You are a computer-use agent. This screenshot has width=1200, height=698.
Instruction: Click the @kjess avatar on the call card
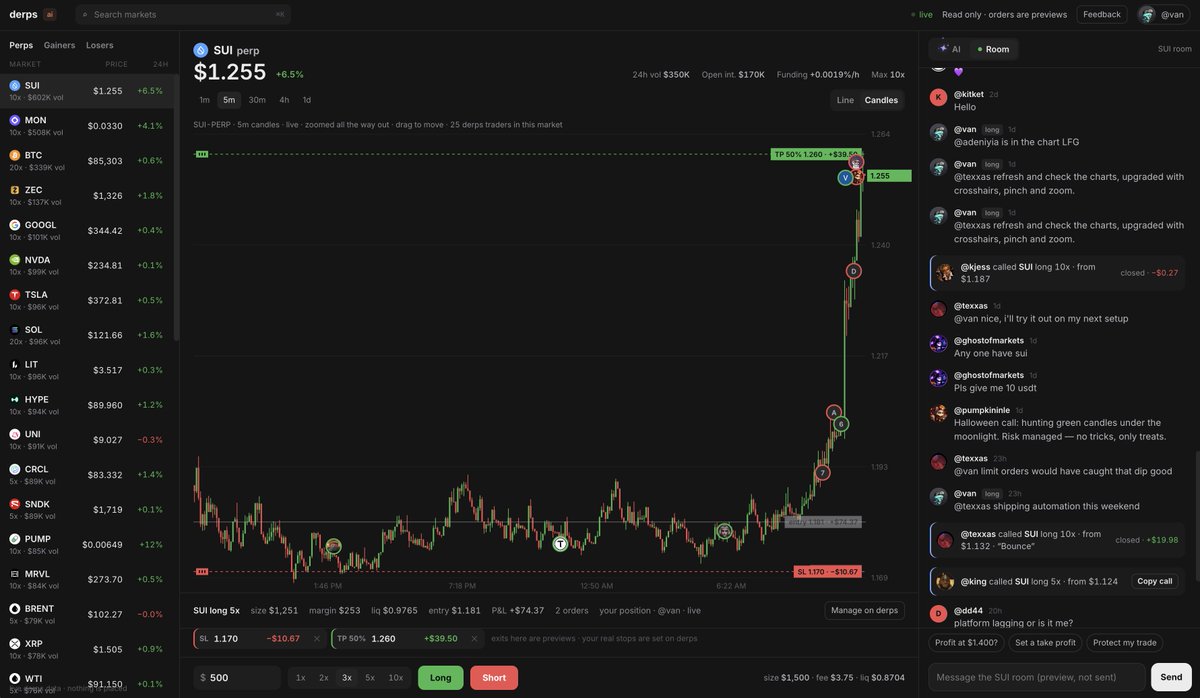(945, 272)
